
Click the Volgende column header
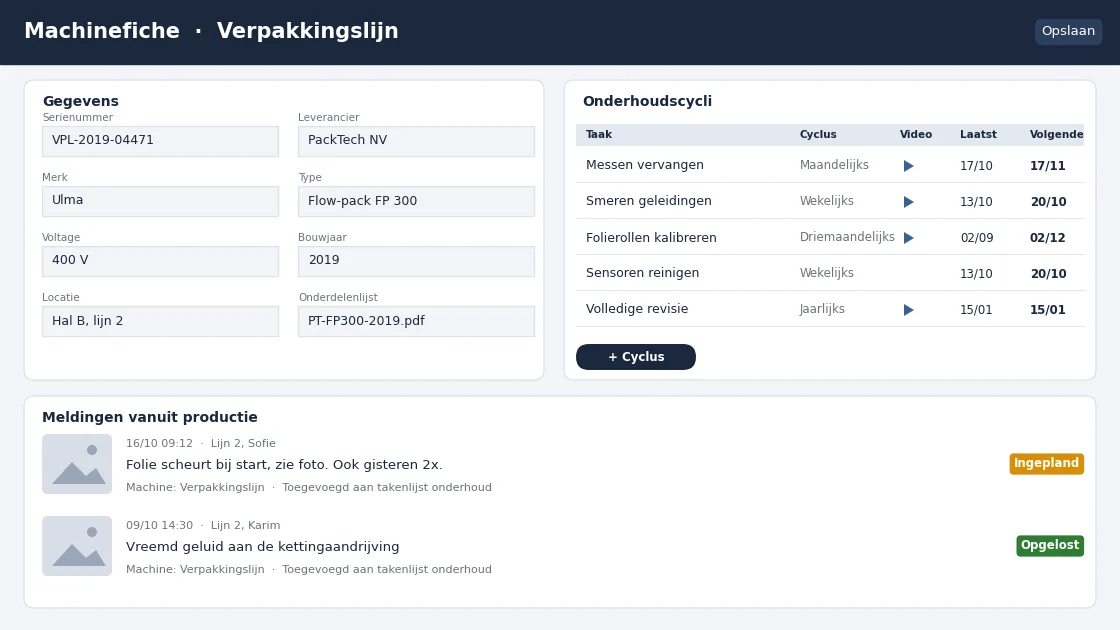tap(1056, 134)
